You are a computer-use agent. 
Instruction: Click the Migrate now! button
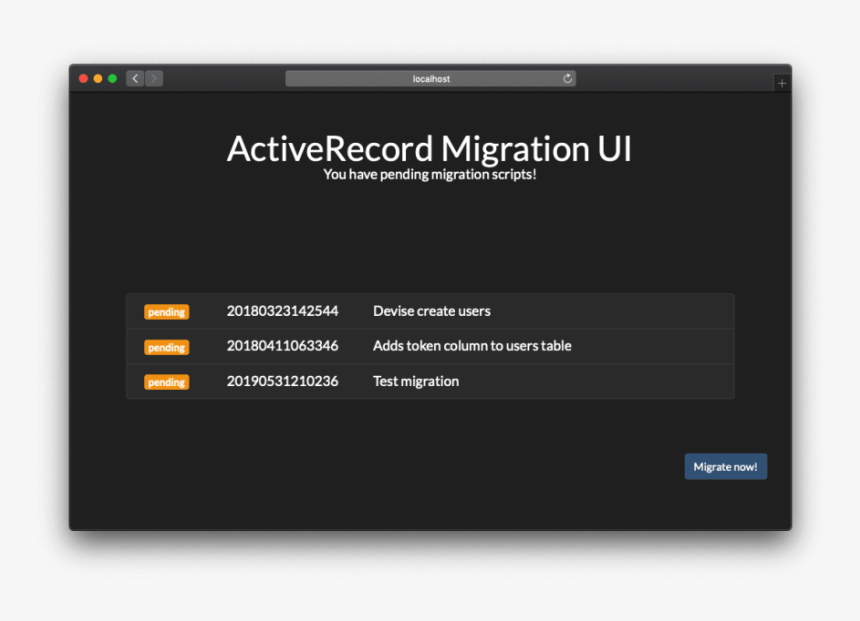726,466
